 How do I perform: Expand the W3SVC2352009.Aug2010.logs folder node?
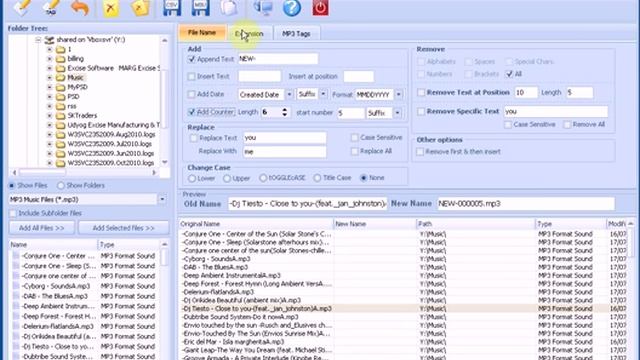click(49, 134)
